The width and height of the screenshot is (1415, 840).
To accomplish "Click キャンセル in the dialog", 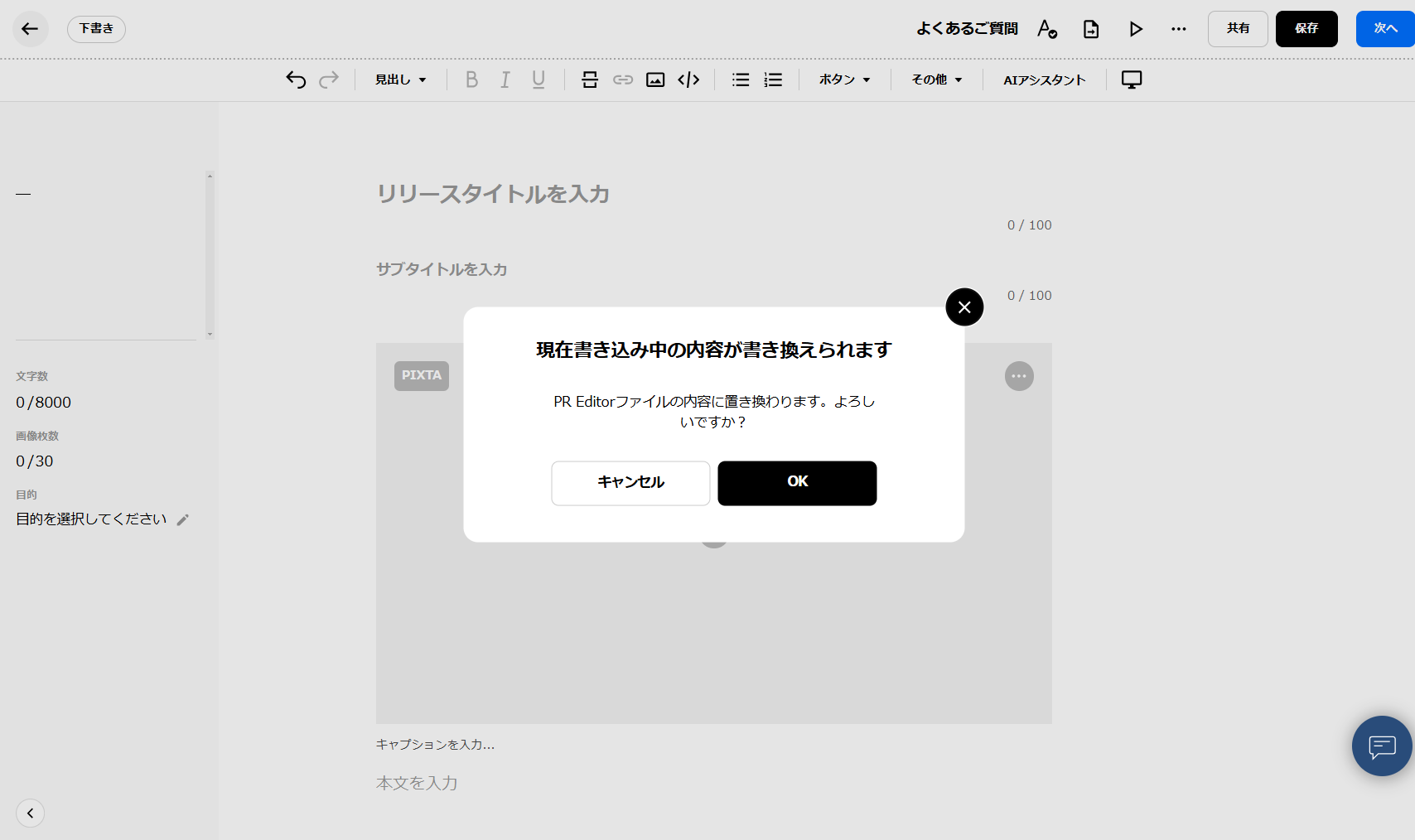I will pos(630,483).
